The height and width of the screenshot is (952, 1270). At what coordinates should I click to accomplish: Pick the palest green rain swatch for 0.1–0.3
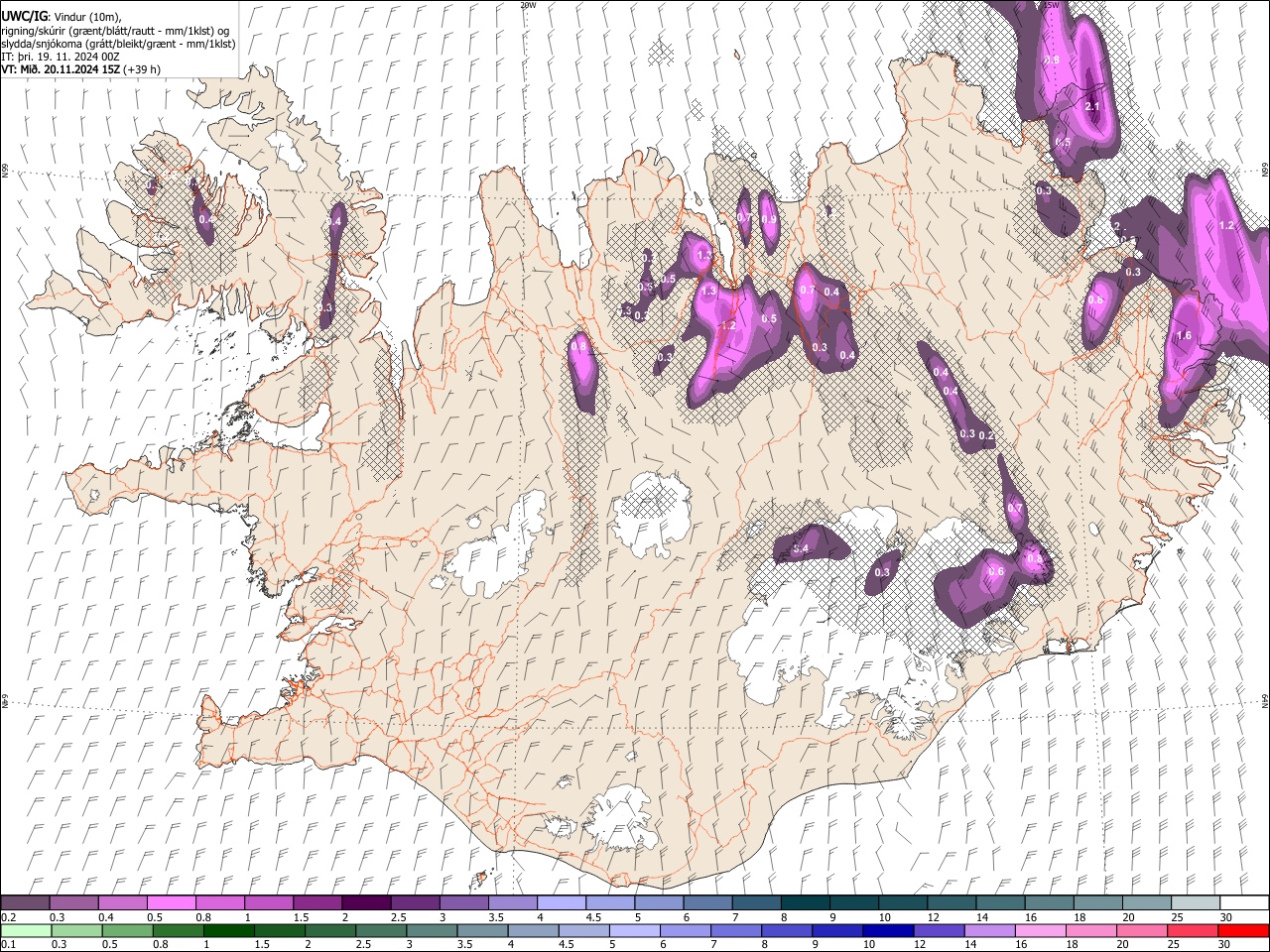coord(26,930)
